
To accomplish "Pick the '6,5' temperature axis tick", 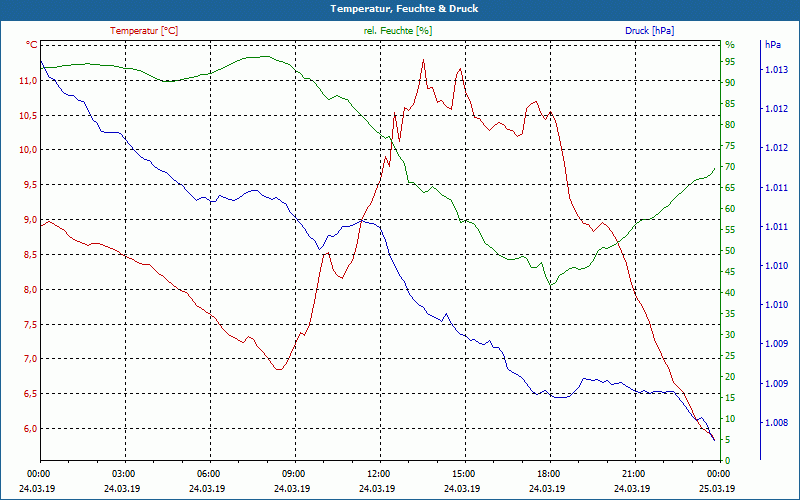I will (x=30, y=394).
